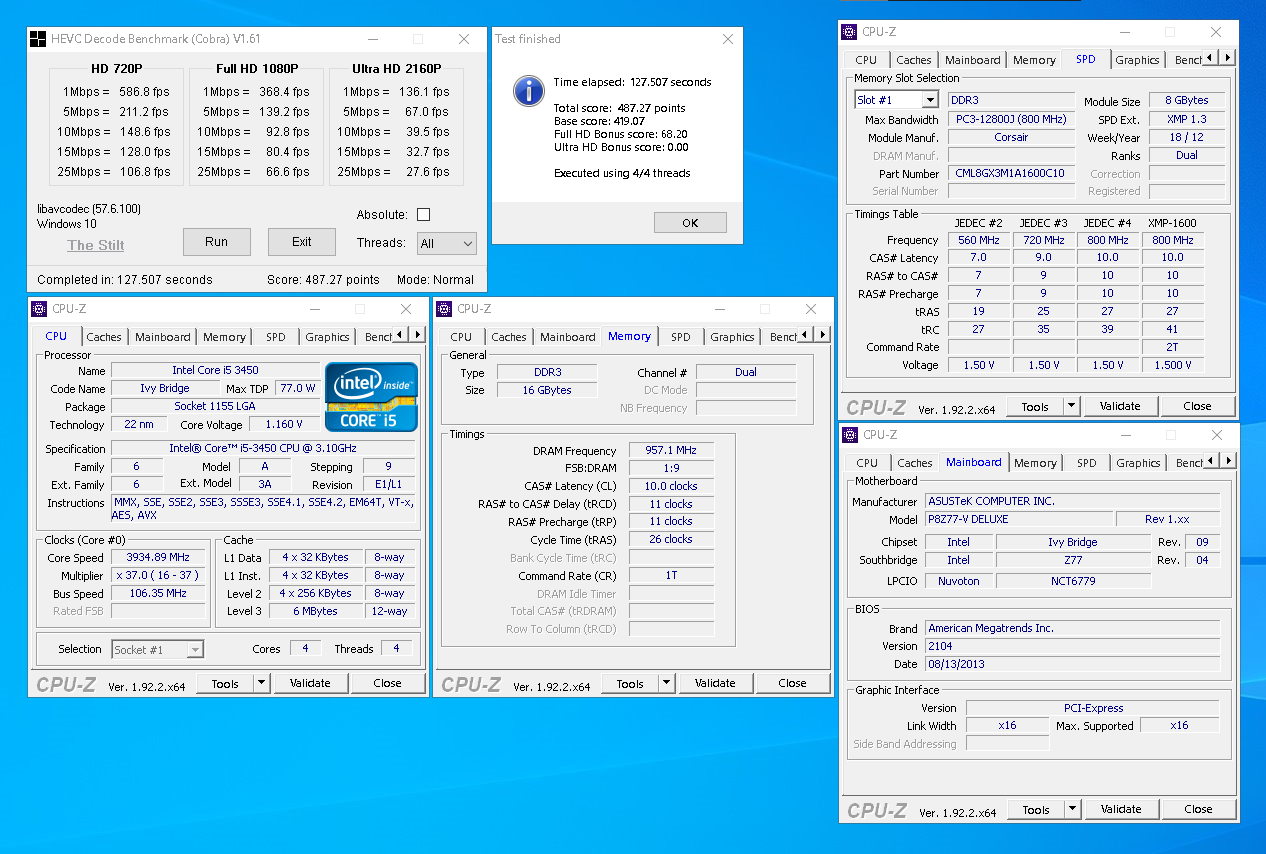
Task: Click the processor Name field Intel Core i5 3450
Action: click(x=215, y=370)
